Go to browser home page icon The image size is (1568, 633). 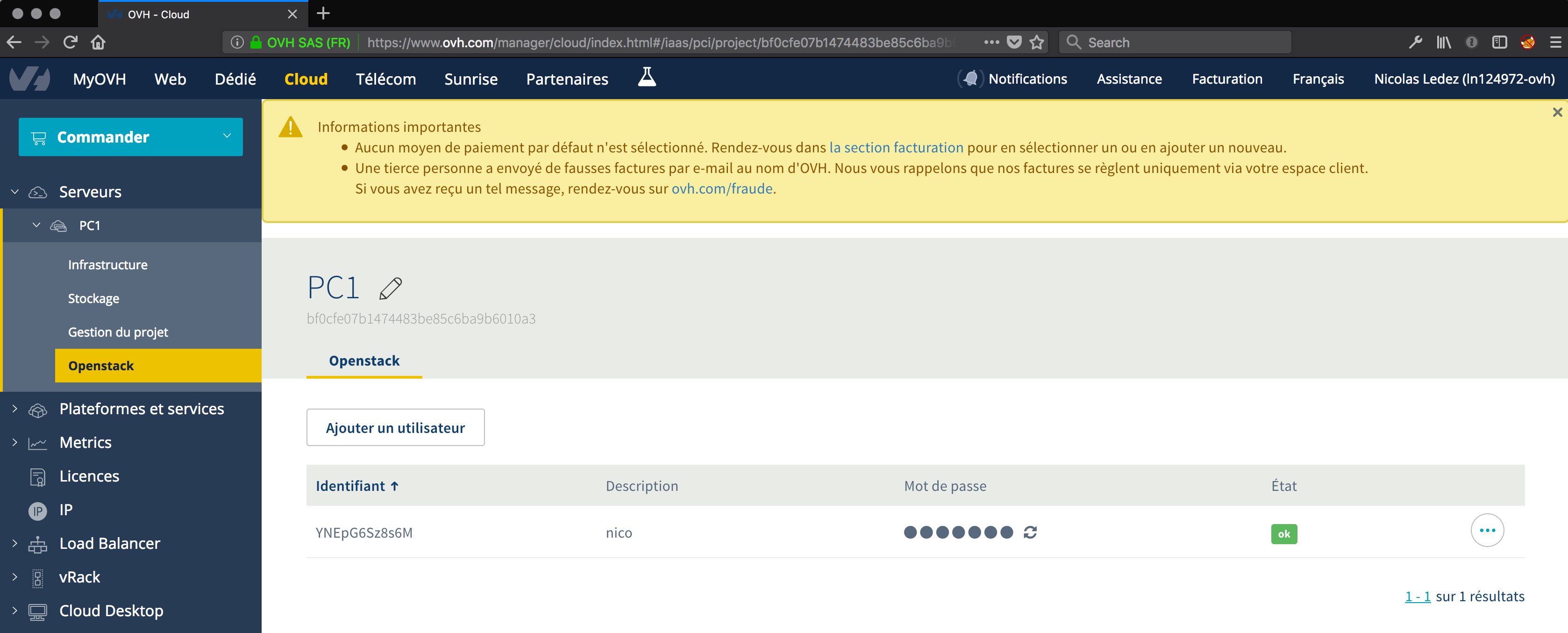tap(98, 42)
